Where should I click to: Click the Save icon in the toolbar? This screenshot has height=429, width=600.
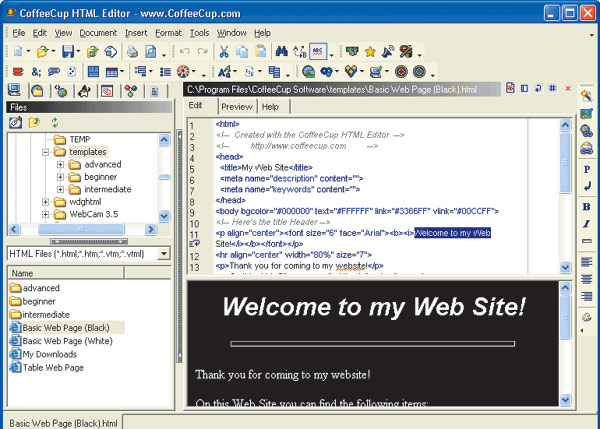point(67,51)
